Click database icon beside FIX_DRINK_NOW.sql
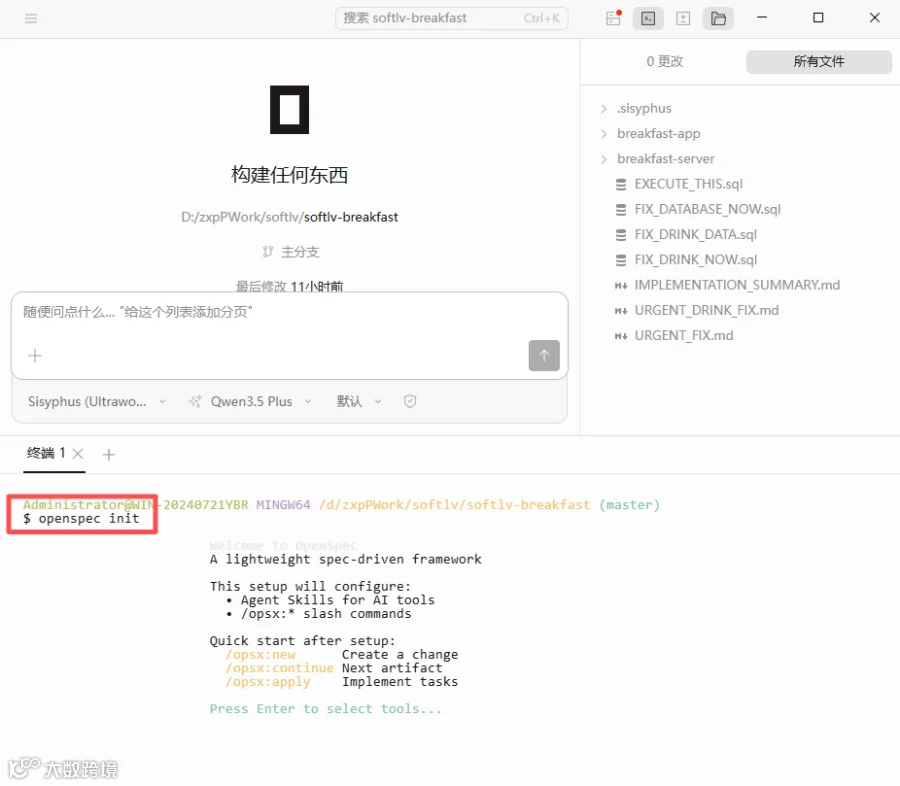The width and height of the screenshot is (900, 786). point(620,260)
